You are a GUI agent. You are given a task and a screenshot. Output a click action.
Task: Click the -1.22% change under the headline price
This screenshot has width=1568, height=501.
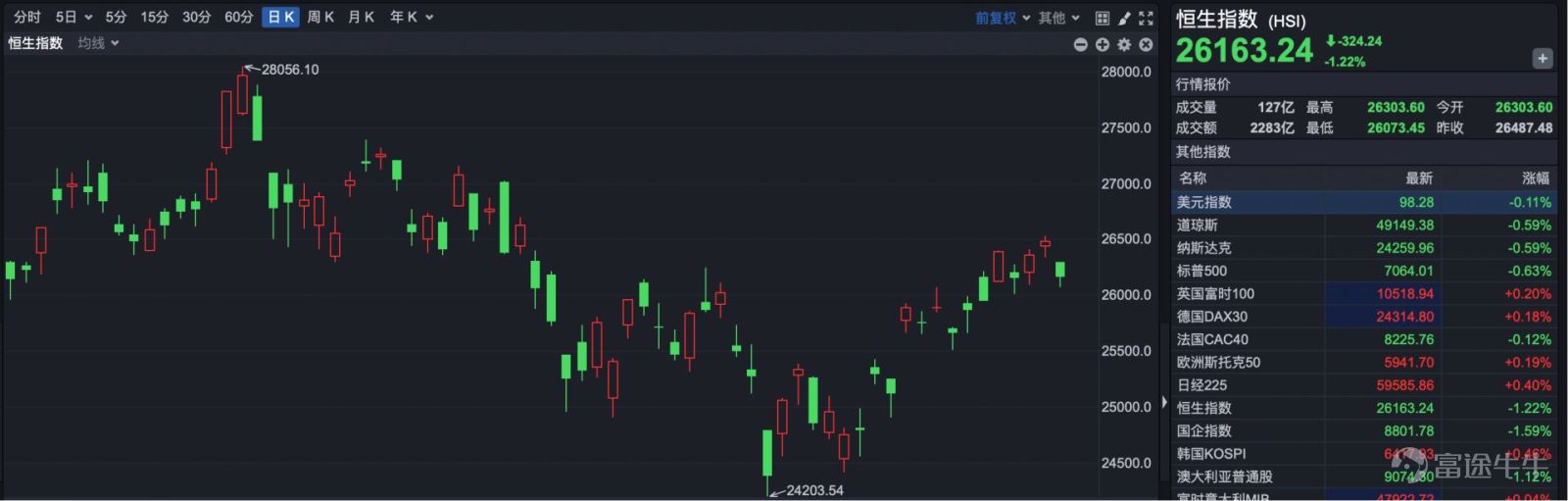tap(1345, 61)
